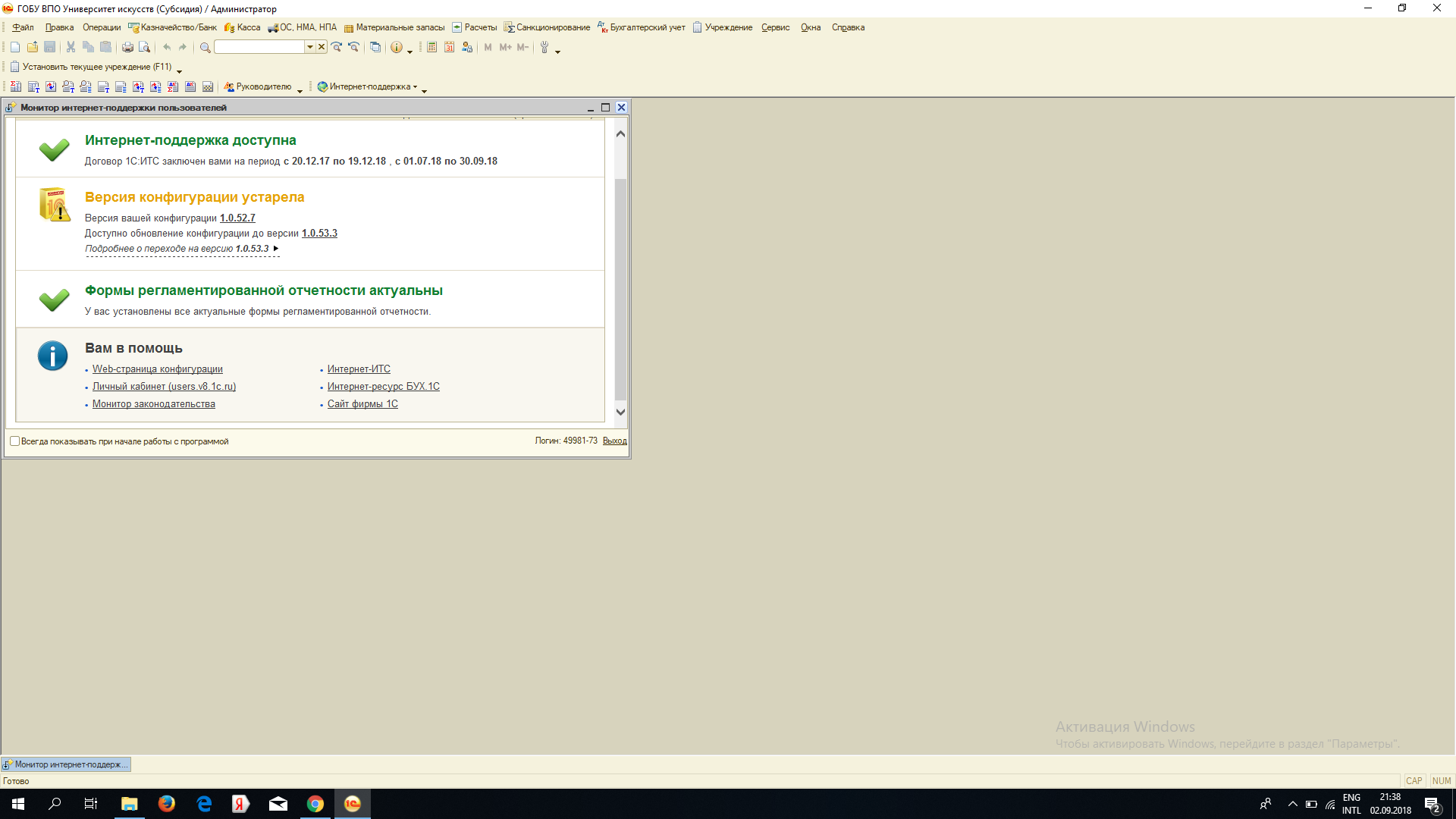Click the Find previous icon
Viewport: 1456px width, 819px height.
pos(353,47)
